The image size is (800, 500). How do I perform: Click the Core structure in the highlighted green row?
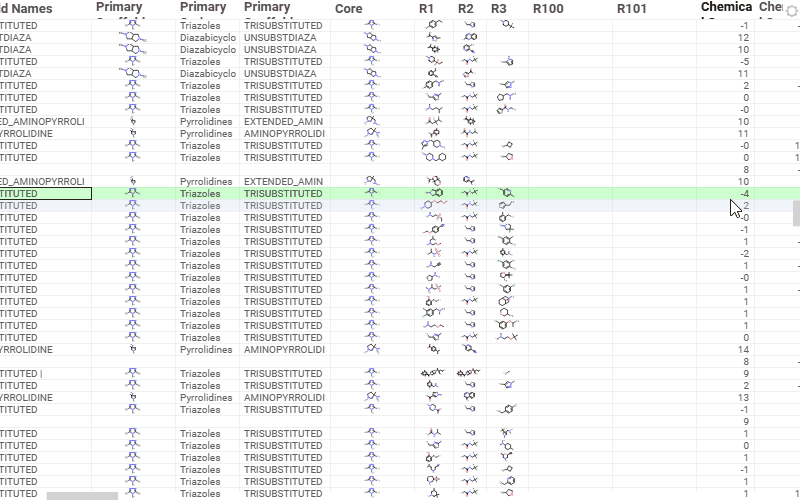(x=373, y=193)
